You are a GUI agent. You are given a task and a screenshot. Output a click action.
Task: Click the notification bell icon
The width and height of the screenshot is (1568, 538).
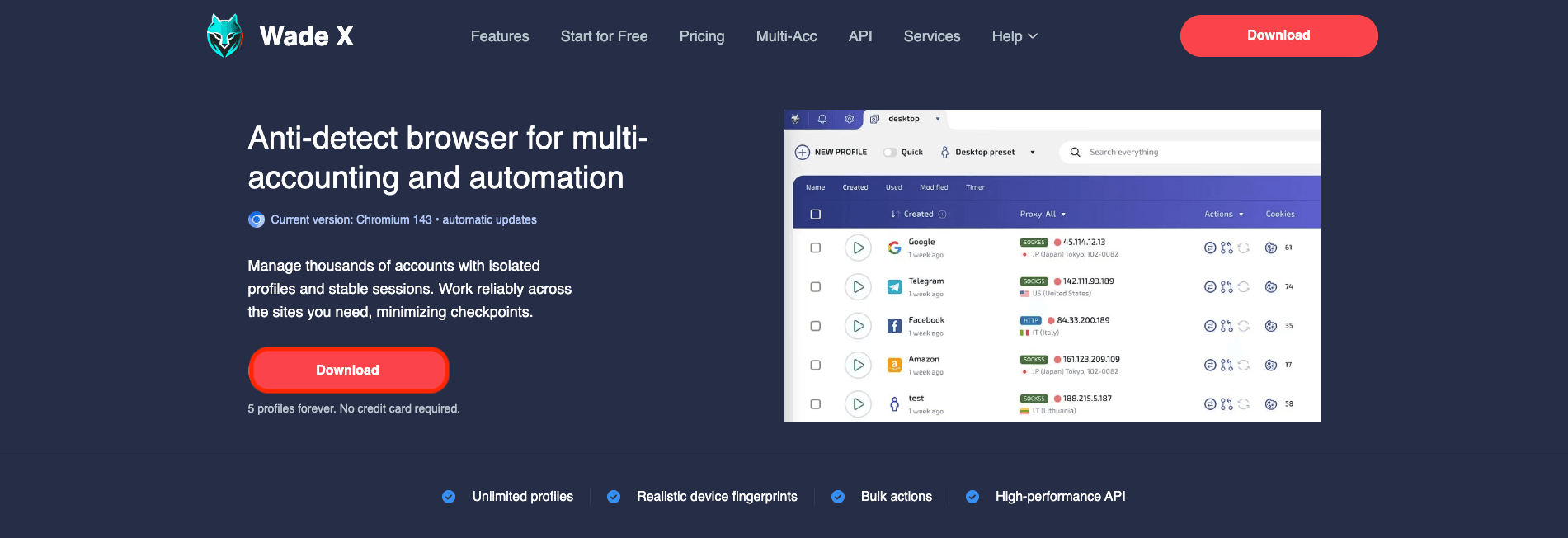[x=822, y=119]
